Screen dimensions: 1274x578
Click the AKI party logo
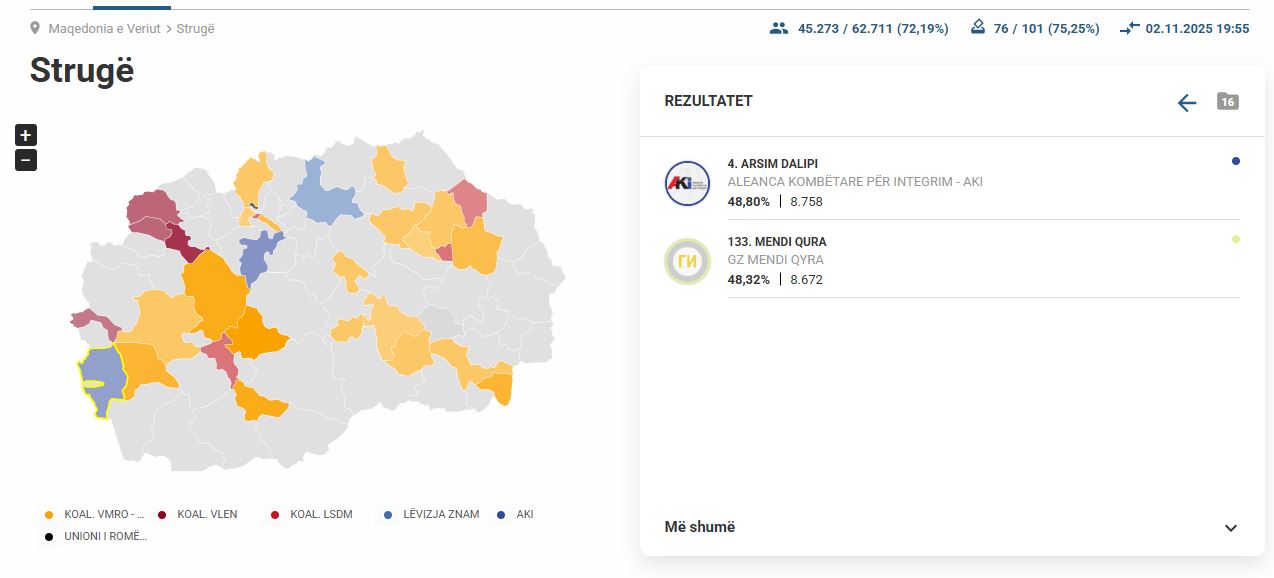pyautogui.click(x=686, y=182)
